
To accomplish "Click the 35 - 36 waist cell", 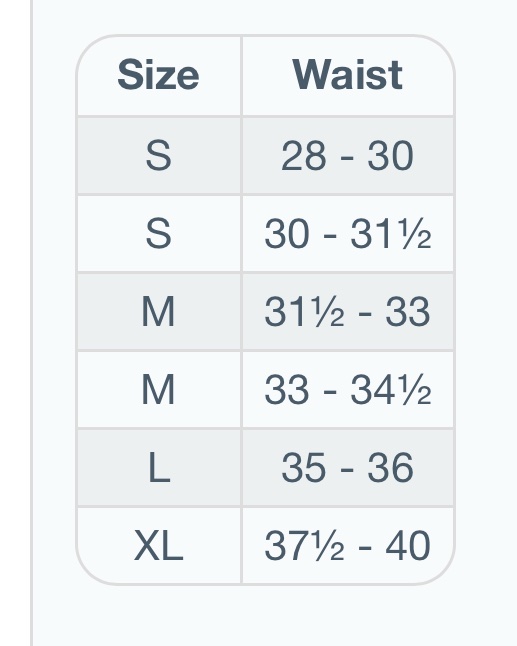I will click(348, 468).
